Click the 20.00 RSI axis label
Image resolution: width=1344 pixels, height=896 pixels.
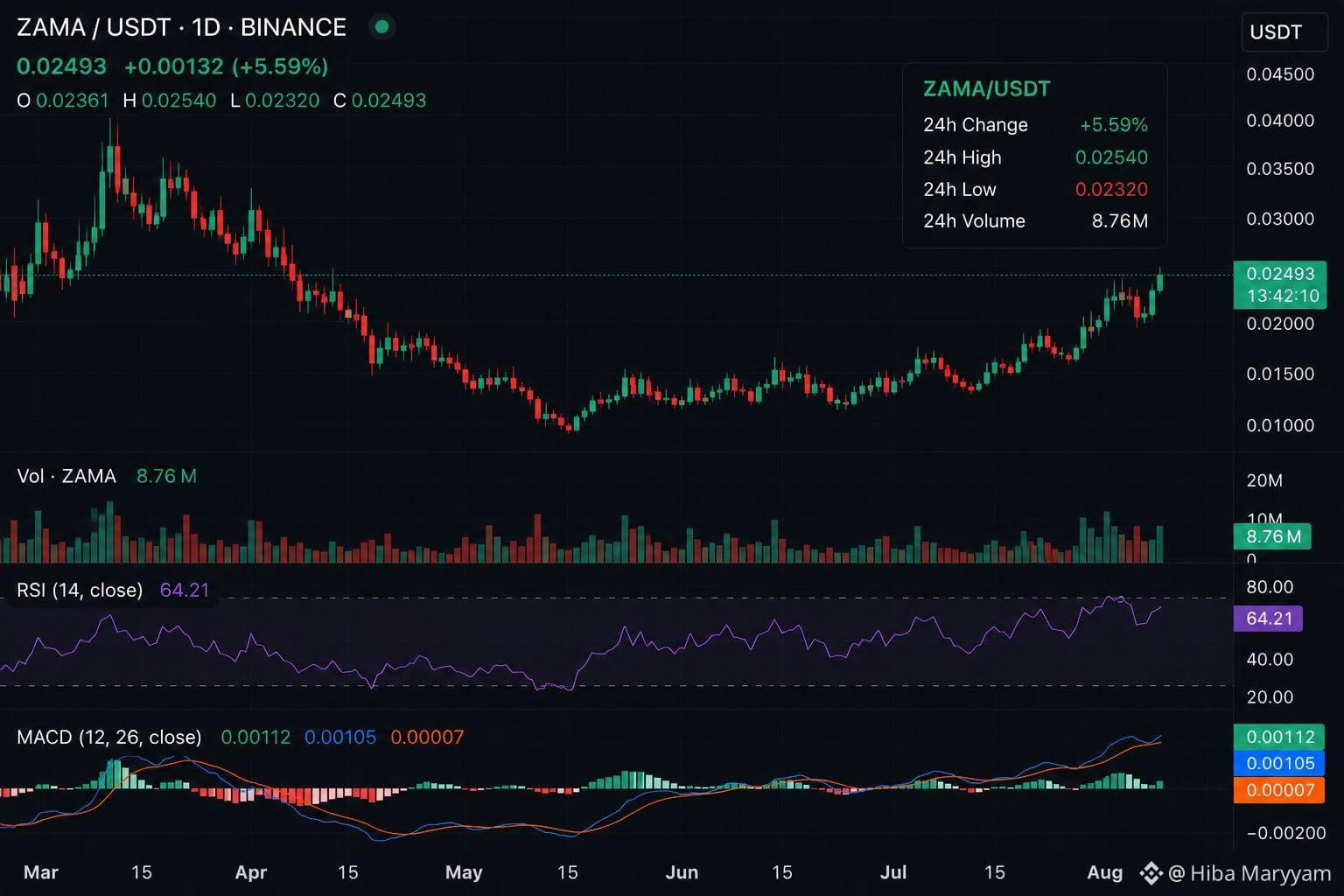tap(1270, 697)
